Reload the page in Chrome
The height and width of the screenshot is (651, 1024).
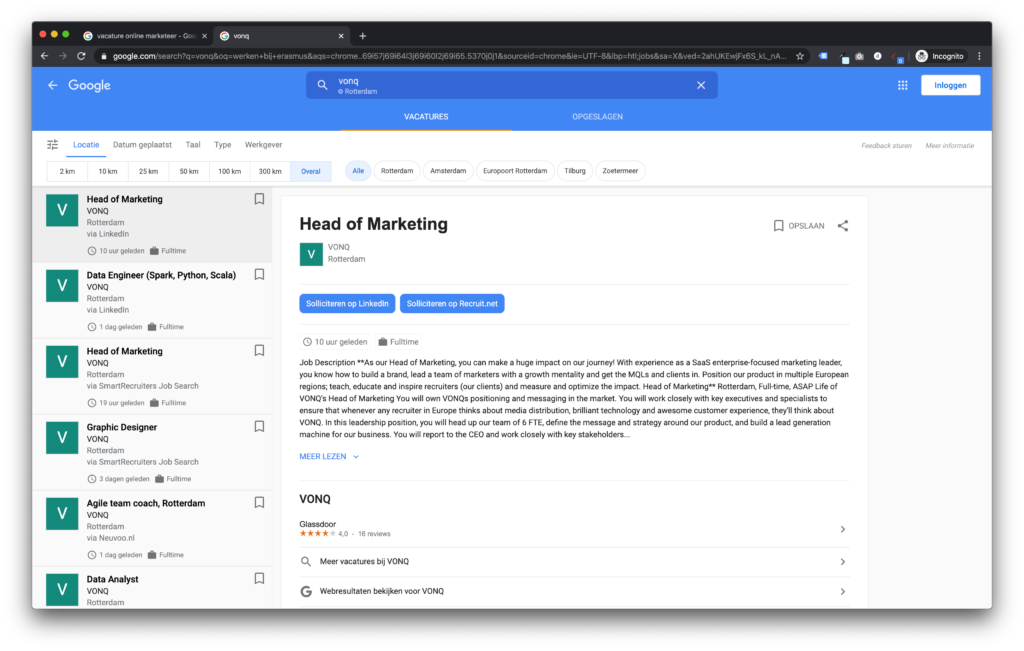coord(81,56)
